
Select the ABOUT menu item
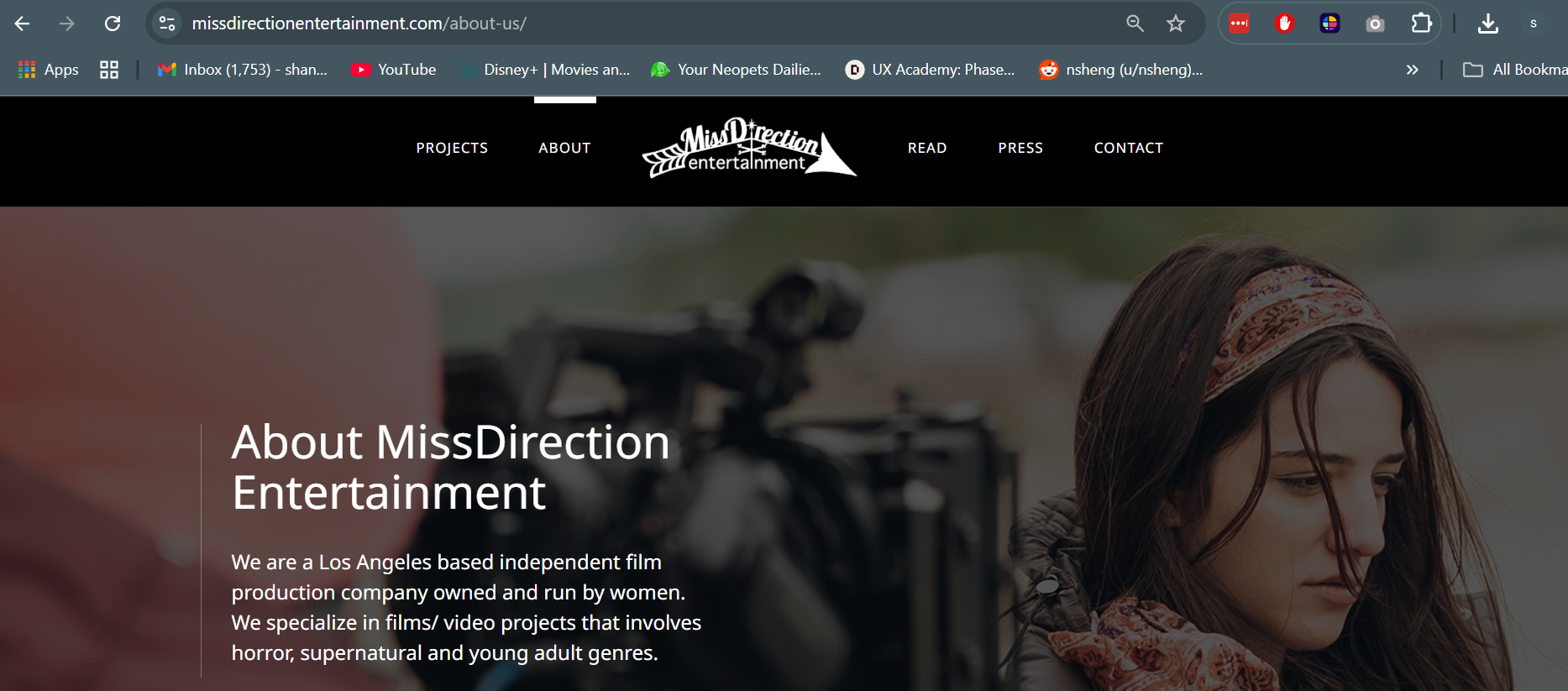tap(565, 148)
